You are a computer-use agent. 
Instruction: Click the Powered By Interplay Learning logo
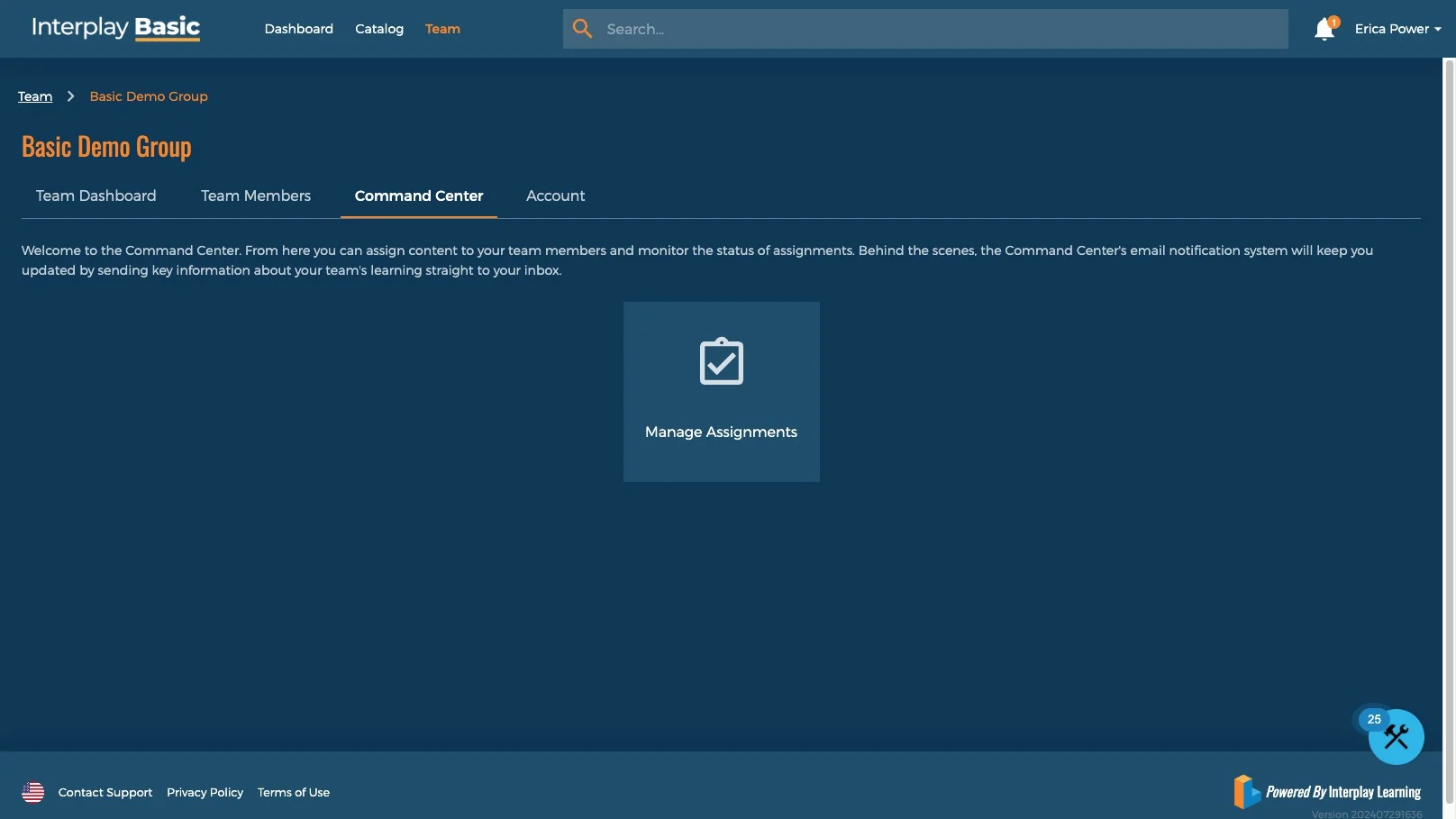pos(1327,792)
